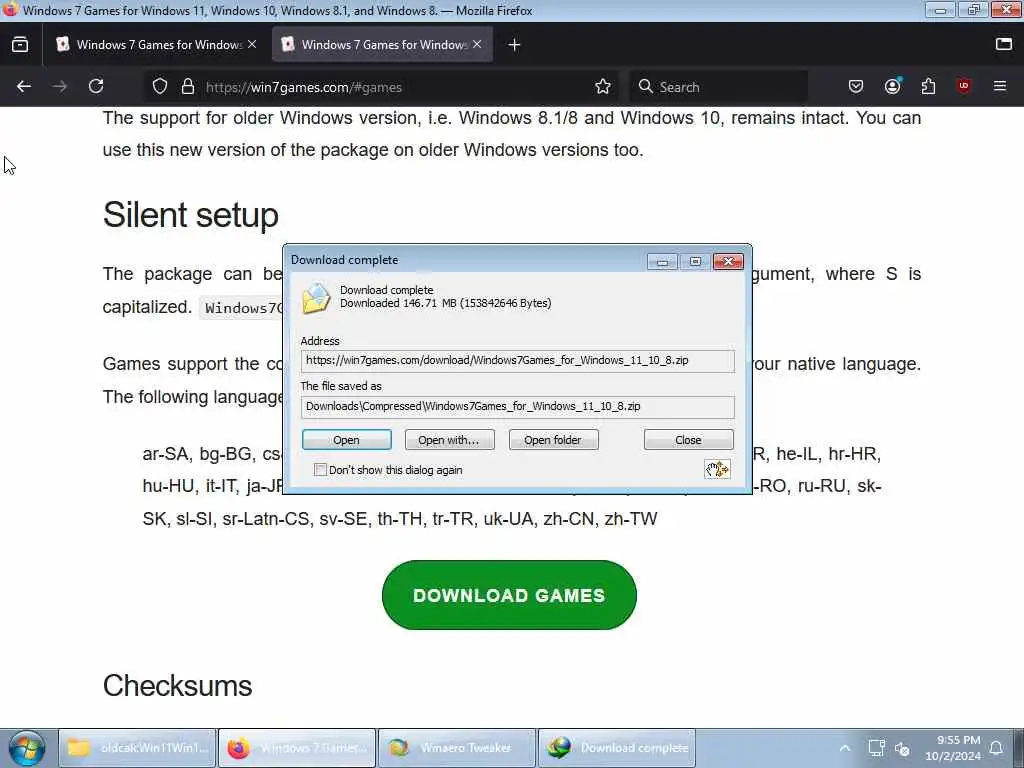The image size is (1024, 768).
Task: Click the volume tray icon
Action: pos(903,748)
